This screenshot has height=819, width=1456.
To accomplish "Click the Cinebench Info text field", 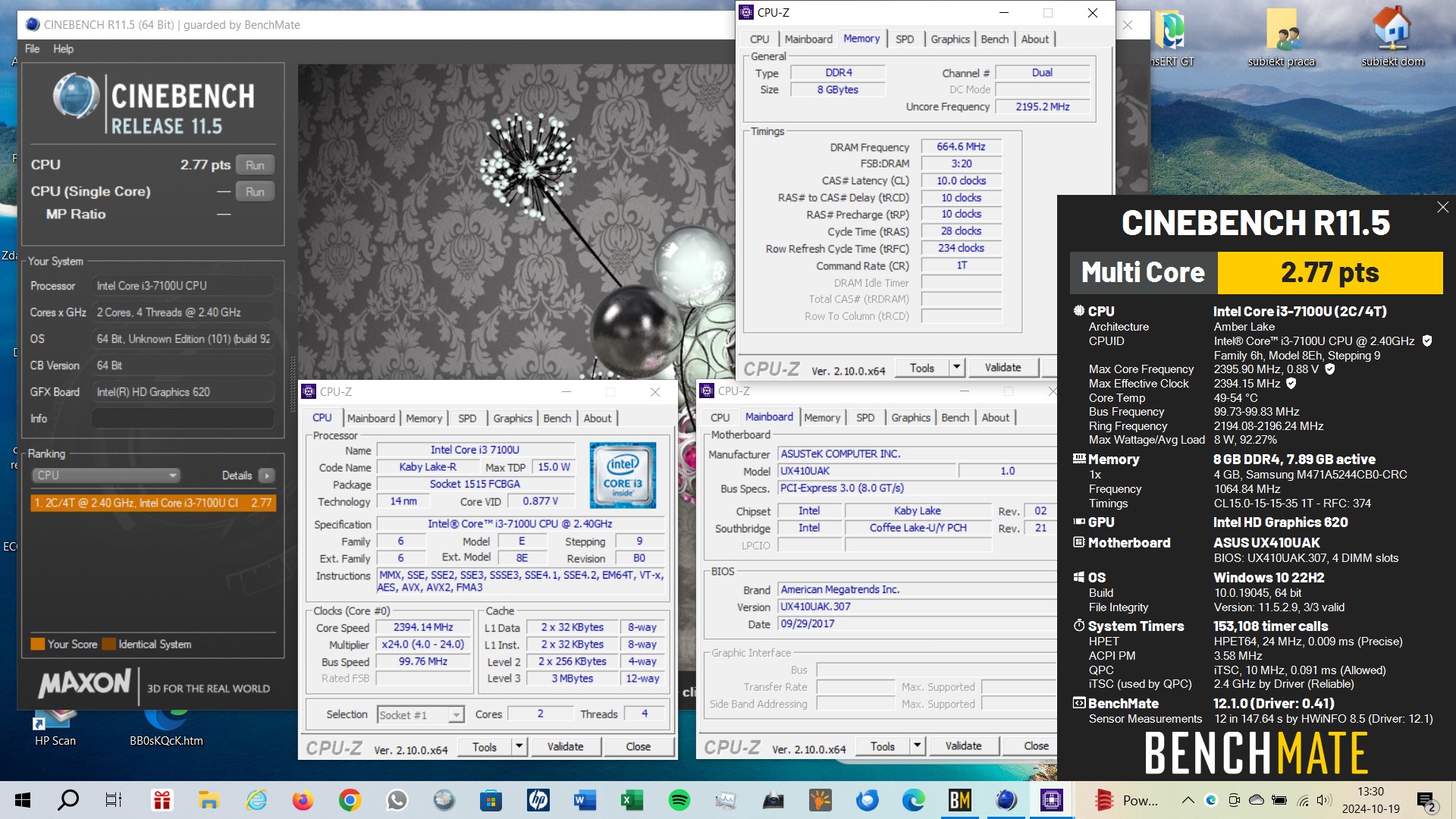I will [183, 418].
